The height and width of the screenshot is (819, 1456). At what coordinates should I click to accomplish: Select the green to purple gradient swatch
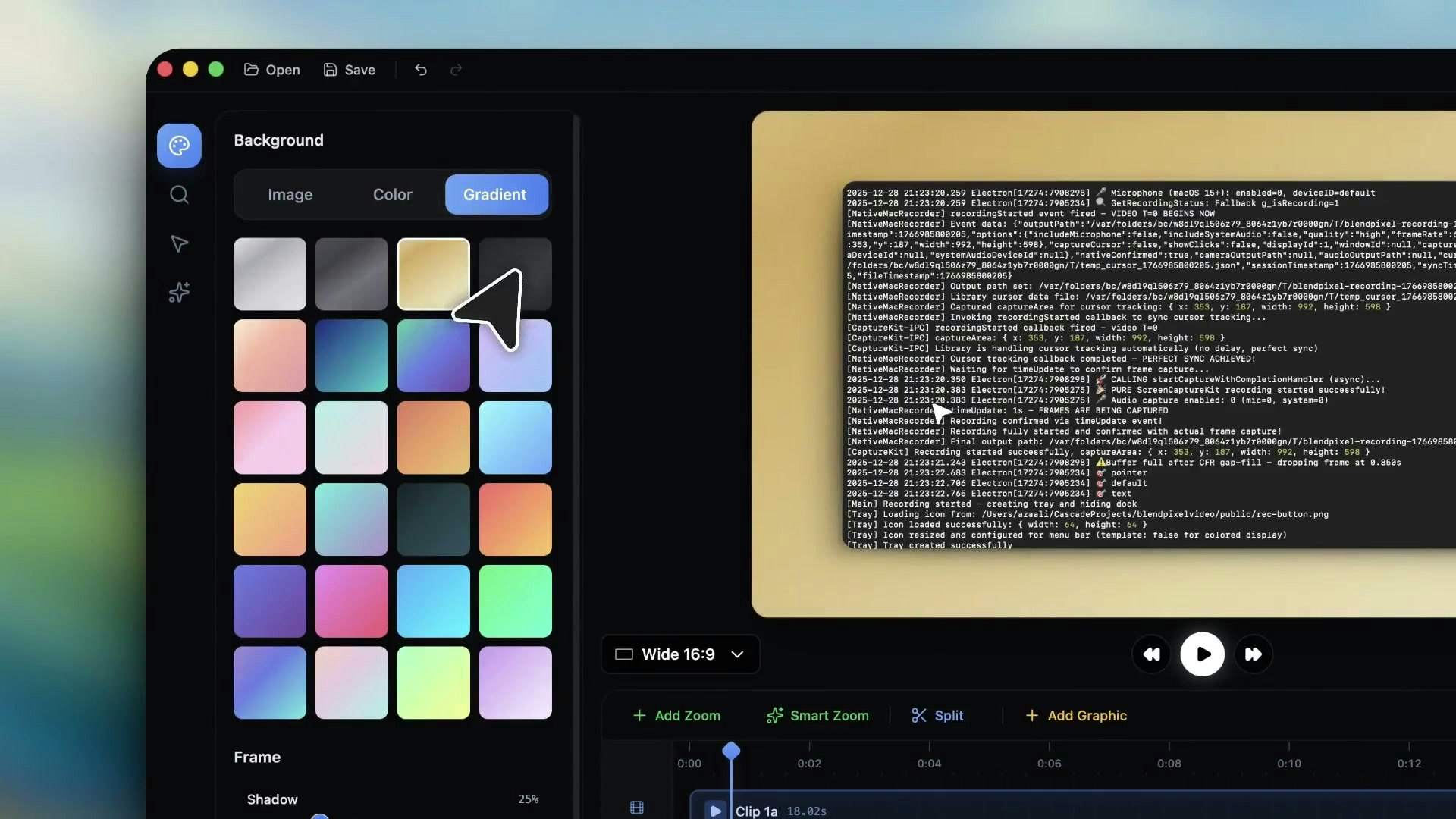click(434, 356)
